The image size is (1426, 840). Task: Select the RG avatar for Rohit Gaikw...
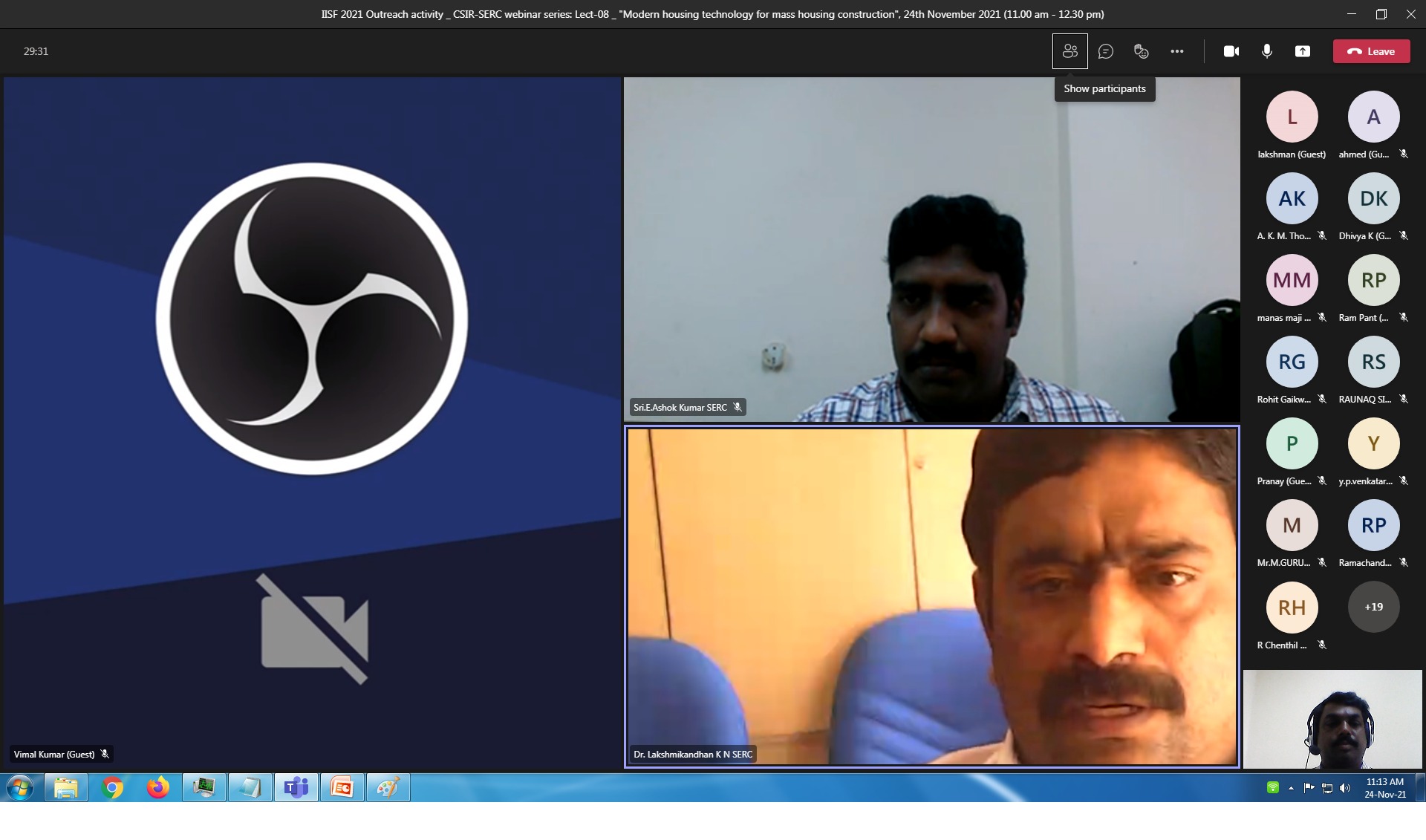pos(1292,362)
